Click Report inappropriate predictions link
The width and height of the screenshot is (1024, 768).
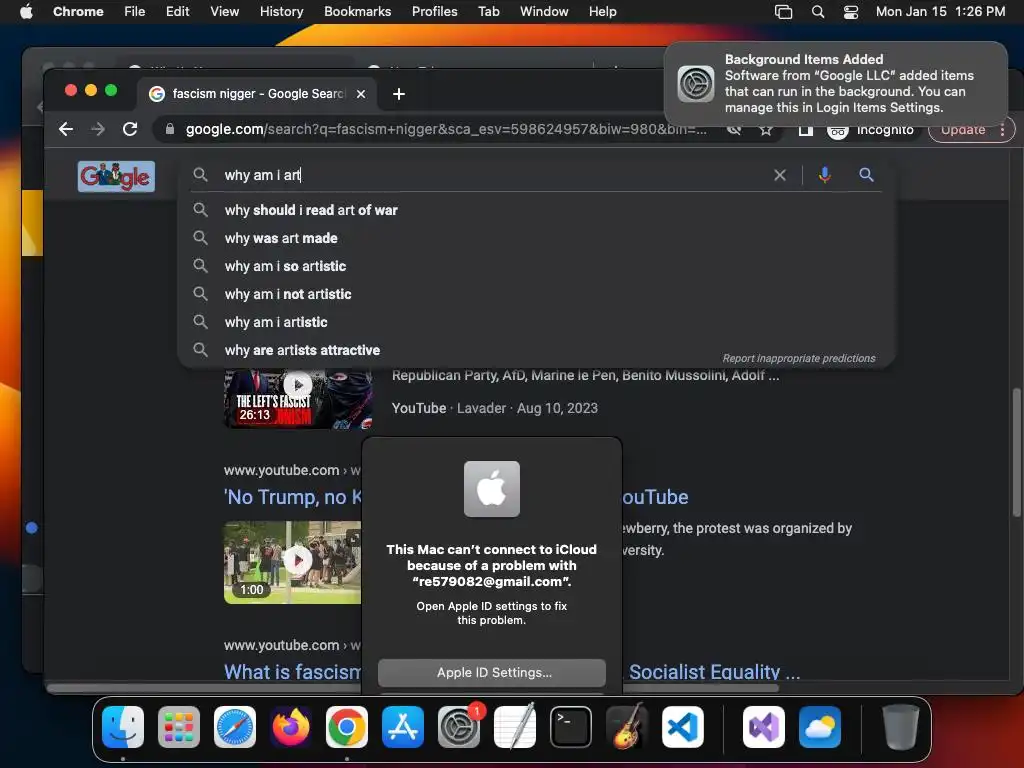pyautogui.click(x=799, y=359)
